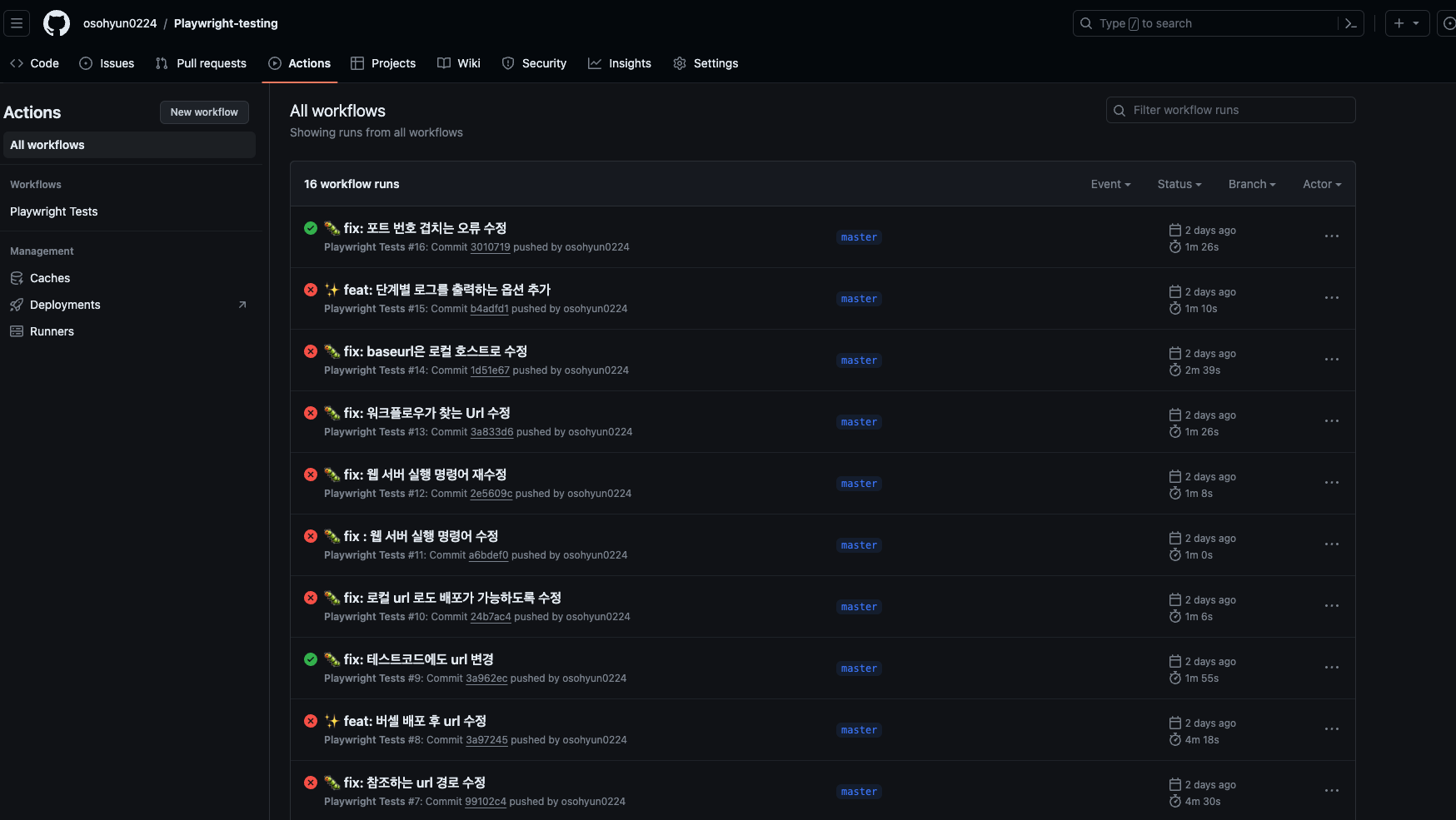Expand the Status filter dropdown
The image size is (1456, 820).
coord(1179,184)
